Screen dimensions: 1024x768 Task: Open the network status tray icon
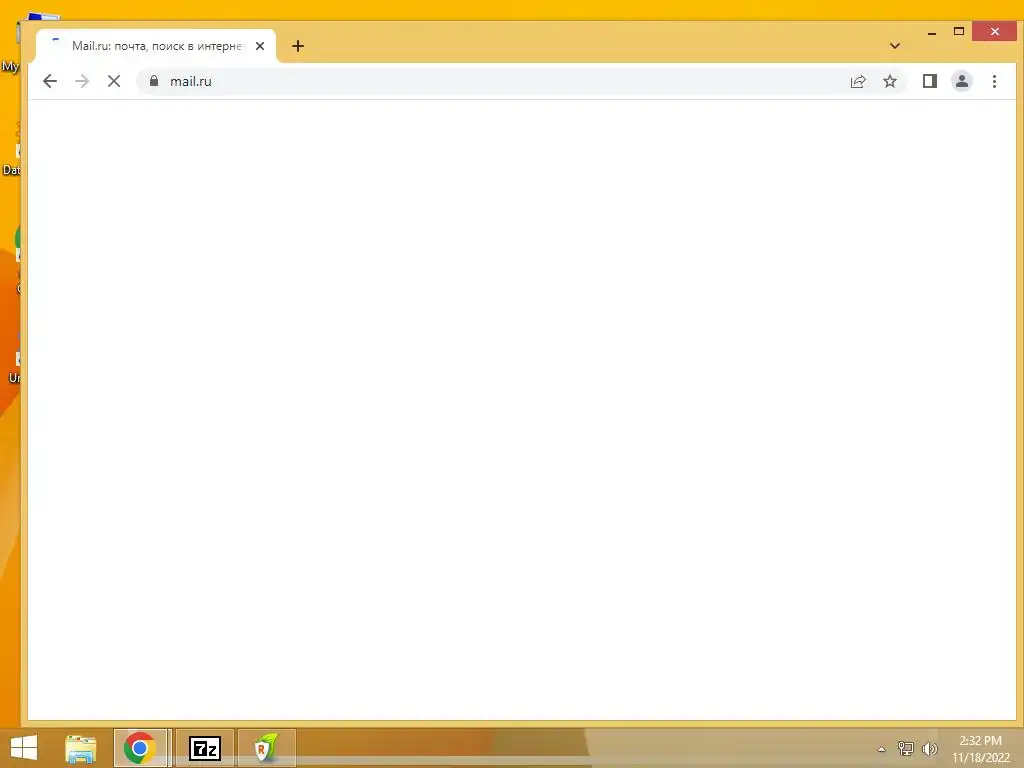tap(905, 749)
